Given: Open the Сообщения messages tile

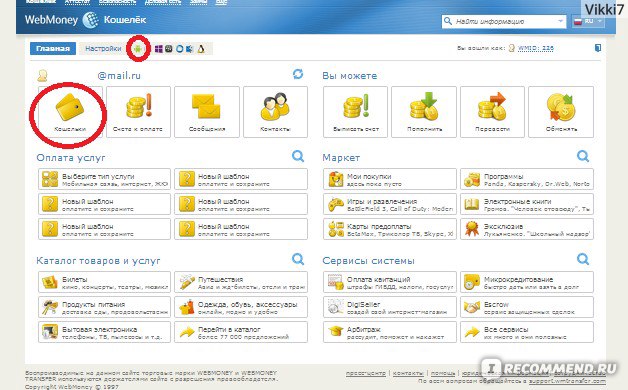Looking at the screenshot, I should point(207,112).
